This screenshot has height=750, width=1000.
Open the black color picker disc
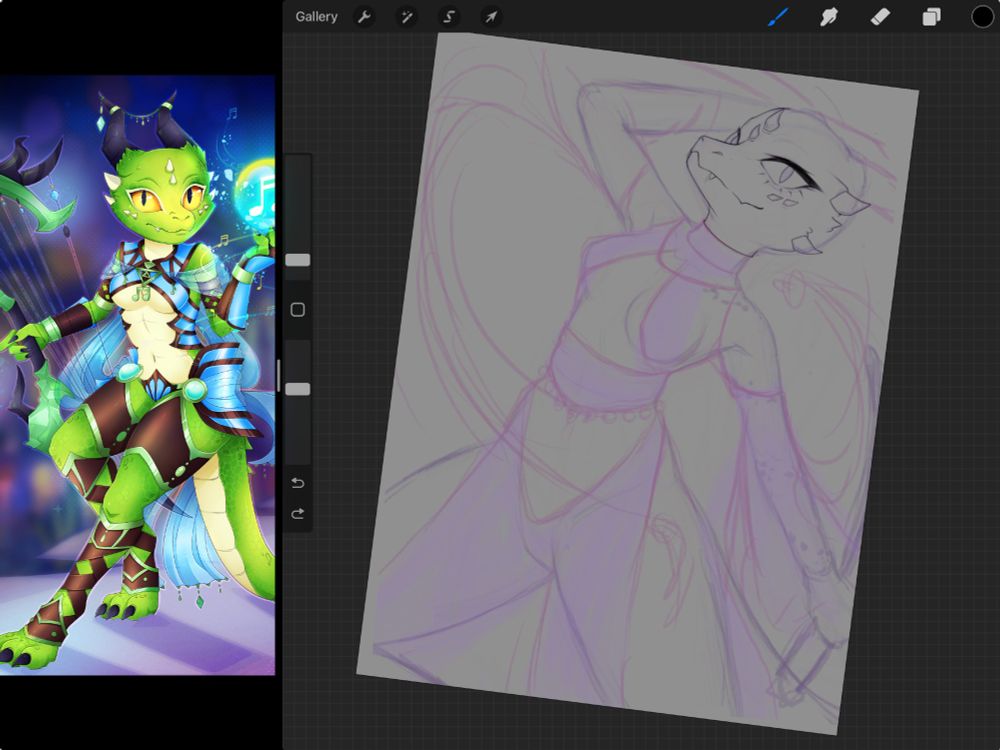[983, 17]
